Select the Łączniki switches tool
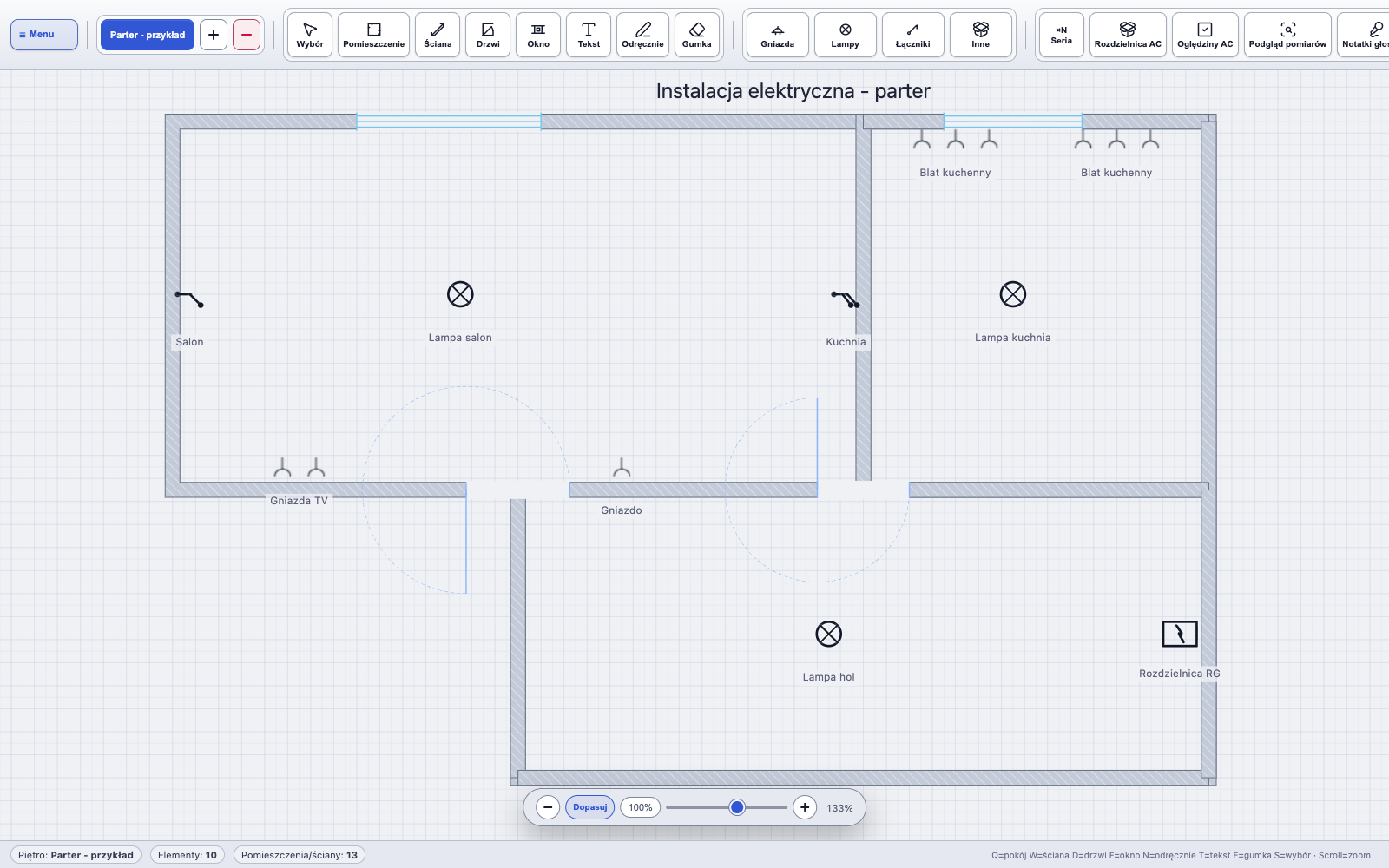Image resolution: width=1389 pixels, height=868 pixels. click(912, 35)
